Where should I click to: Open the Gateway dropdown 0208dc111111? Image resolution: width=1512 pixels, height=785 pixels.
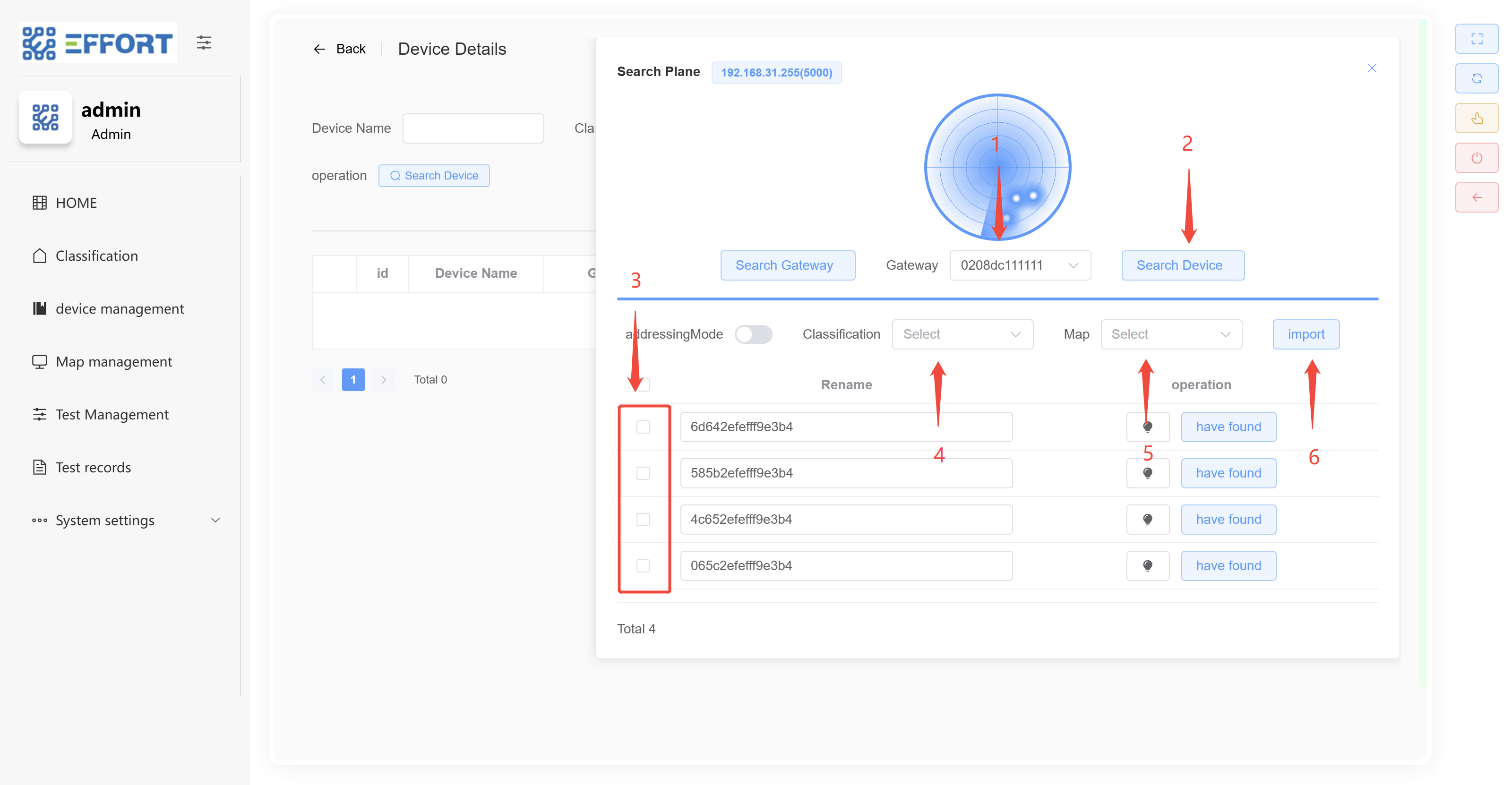pyautogui.click(x=1020, y=265)
